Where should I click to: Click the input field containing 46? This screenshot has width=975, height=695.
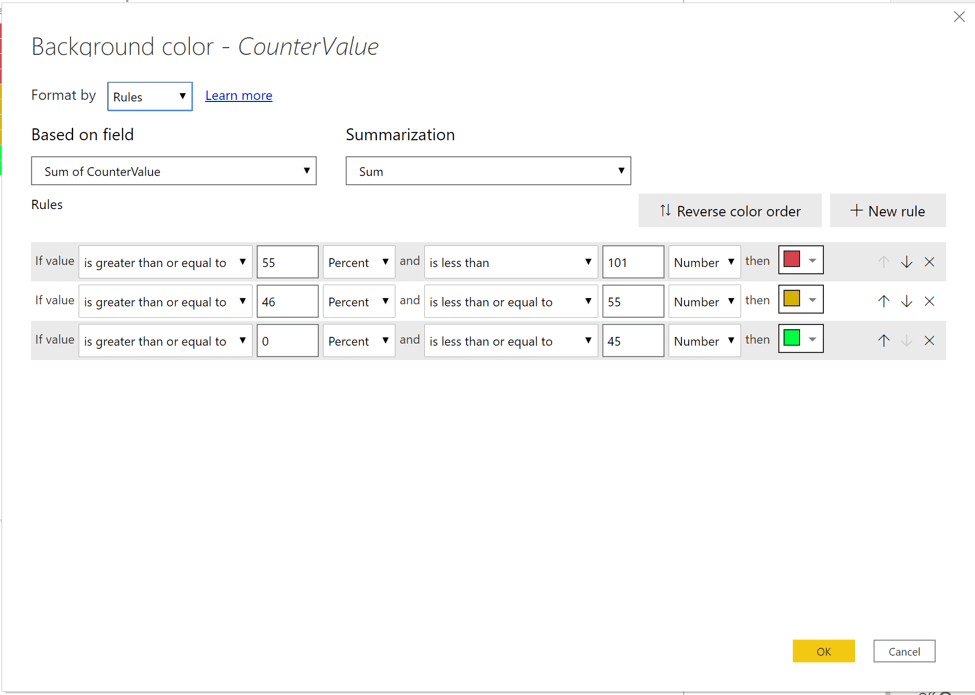287,301
